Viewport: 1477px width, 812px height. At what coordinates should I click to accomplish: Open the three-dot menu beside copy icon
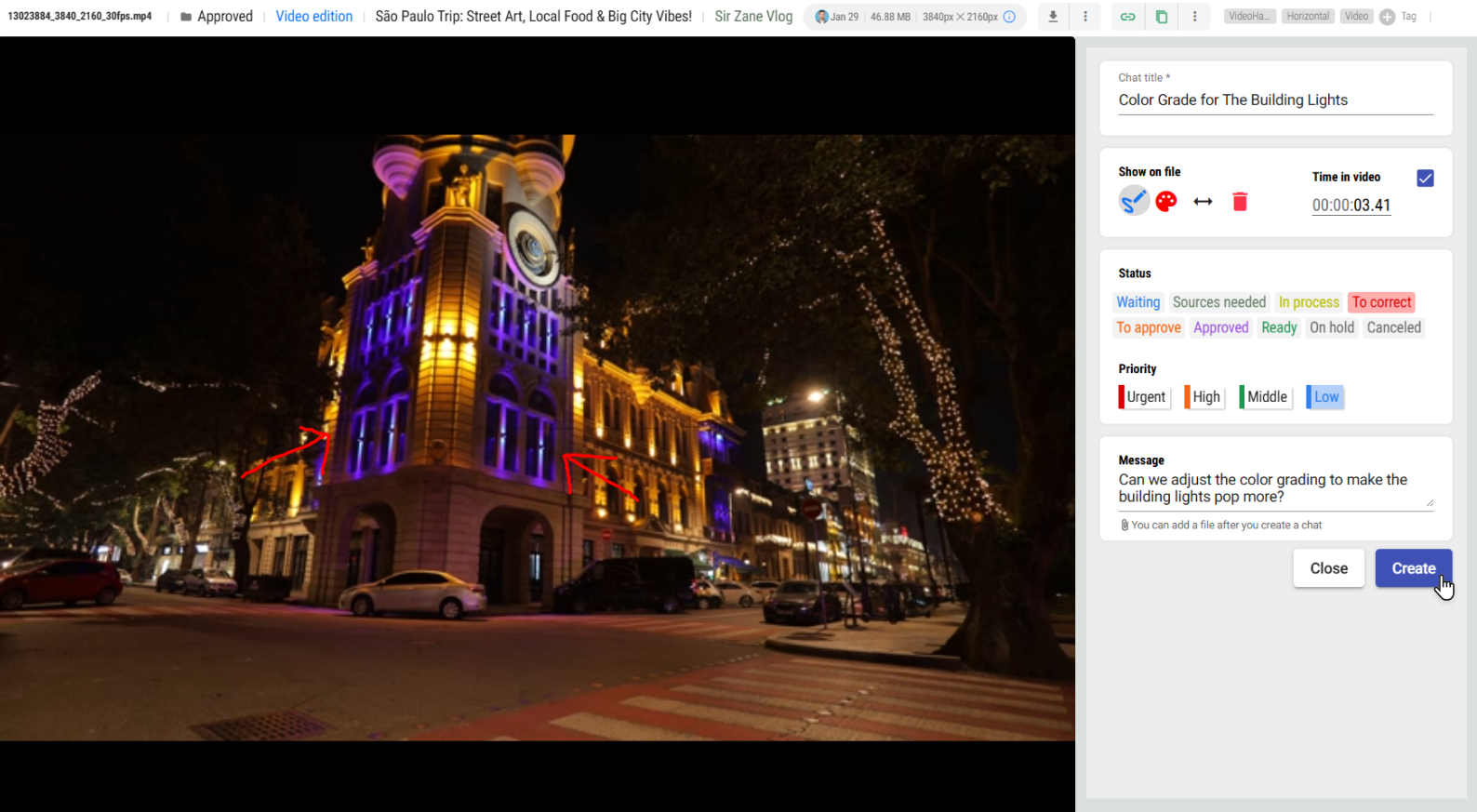(x=1195, y=17)
